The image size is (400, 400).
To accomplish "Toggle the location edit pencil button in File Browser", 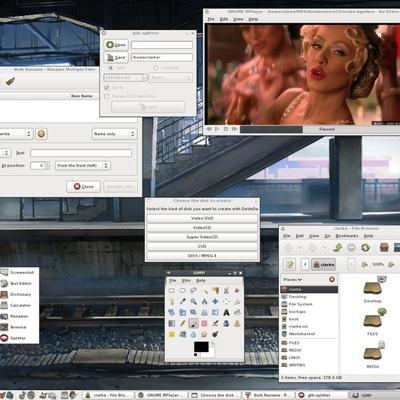I will [x=290, y=264].
